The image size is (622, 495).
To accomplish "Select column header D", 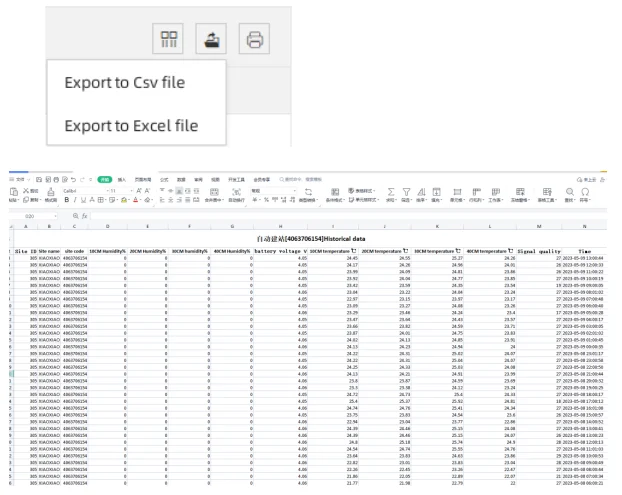I will point(108,226).
